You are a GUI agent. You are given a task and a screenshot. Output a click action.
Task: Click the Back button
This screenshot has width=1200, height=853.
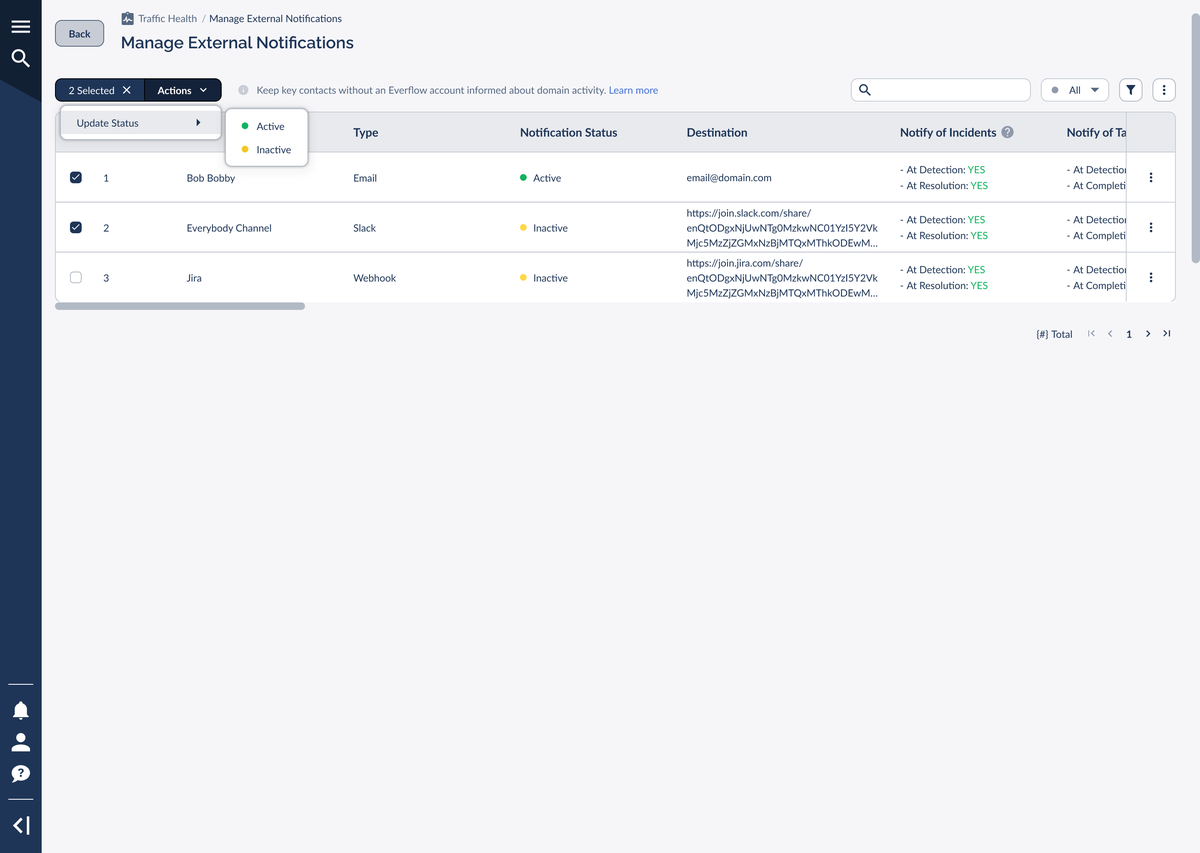point(79,33)
